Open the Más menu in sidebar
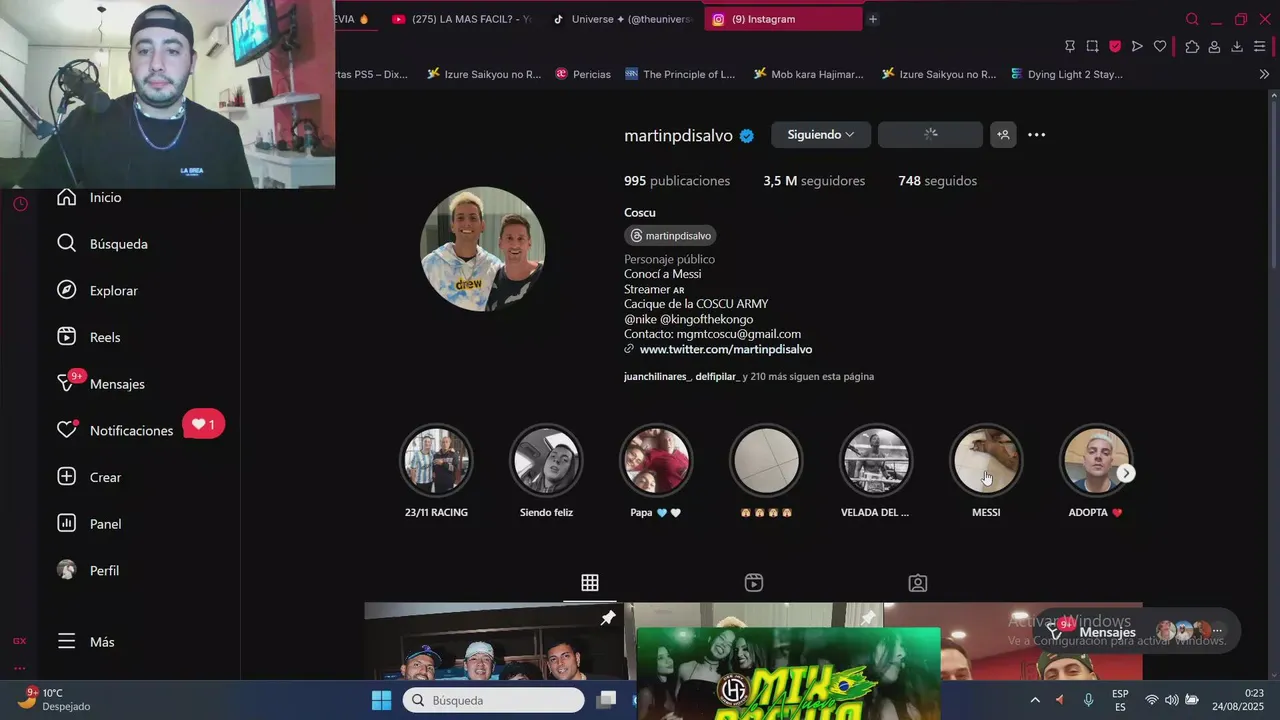This screenshot has height=720, width=1280. pyautogui.click(x=85, y=642)
